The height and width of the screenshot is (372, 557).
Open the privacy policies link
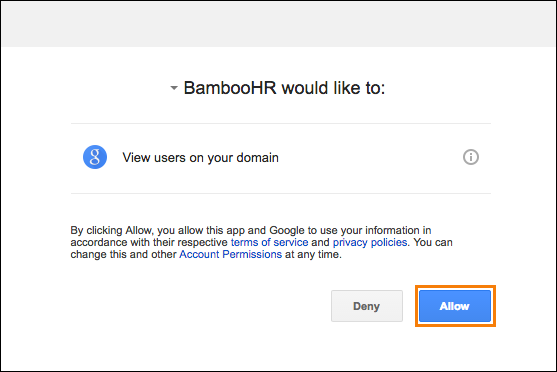coord(370,242)
